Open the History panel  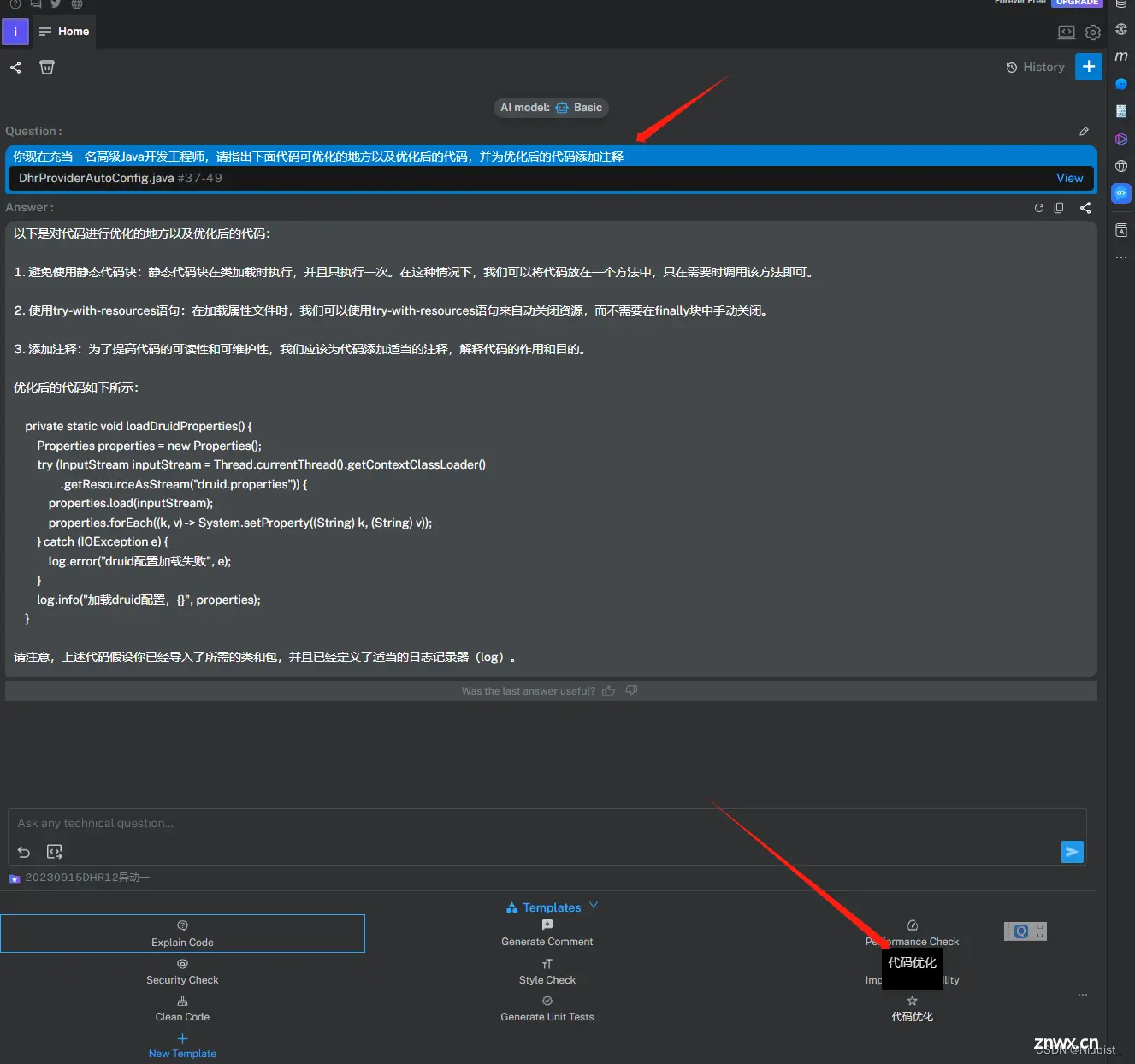(x=1035, y=67)
